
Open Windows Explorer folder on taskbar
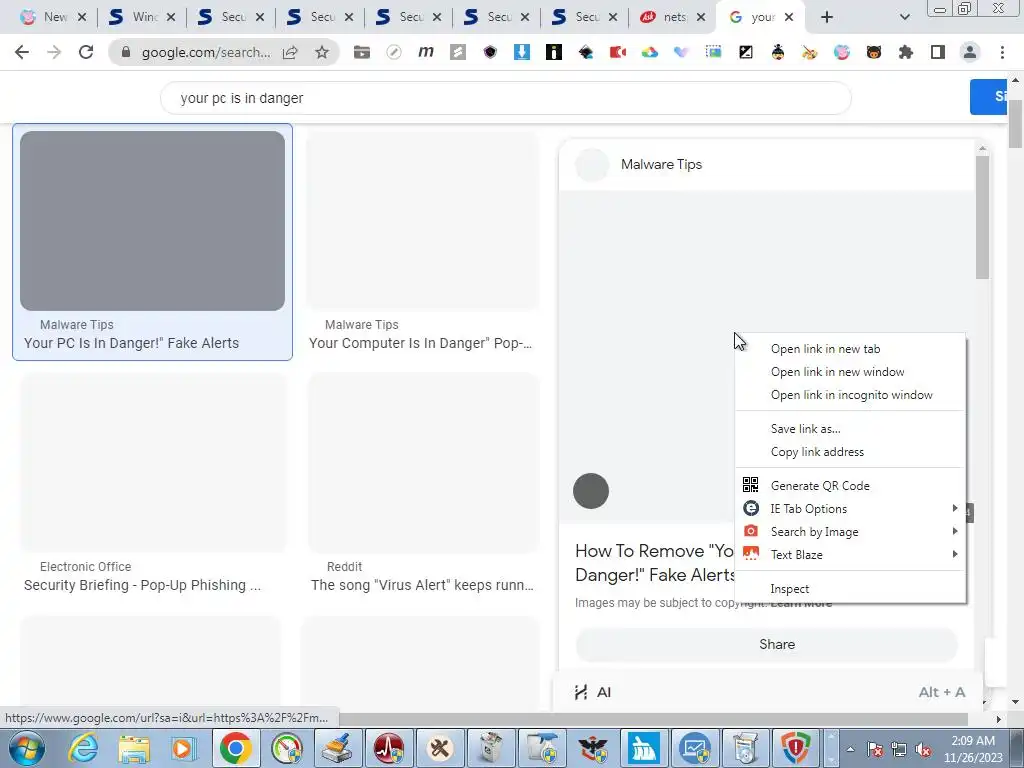(134, 748)
